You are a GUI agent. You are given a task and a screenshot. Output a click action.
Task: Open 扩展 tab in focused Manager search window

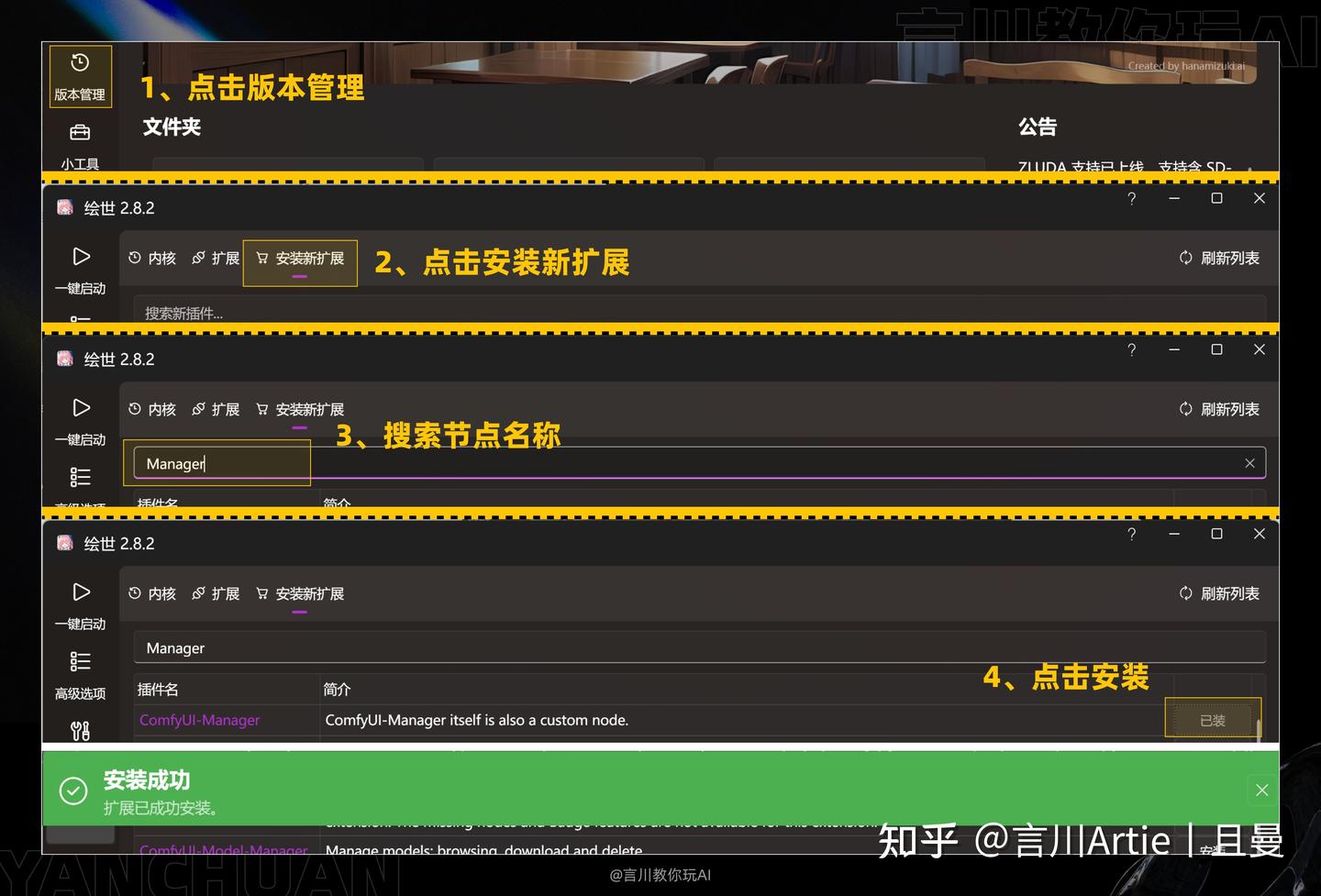tap(216, 410)
